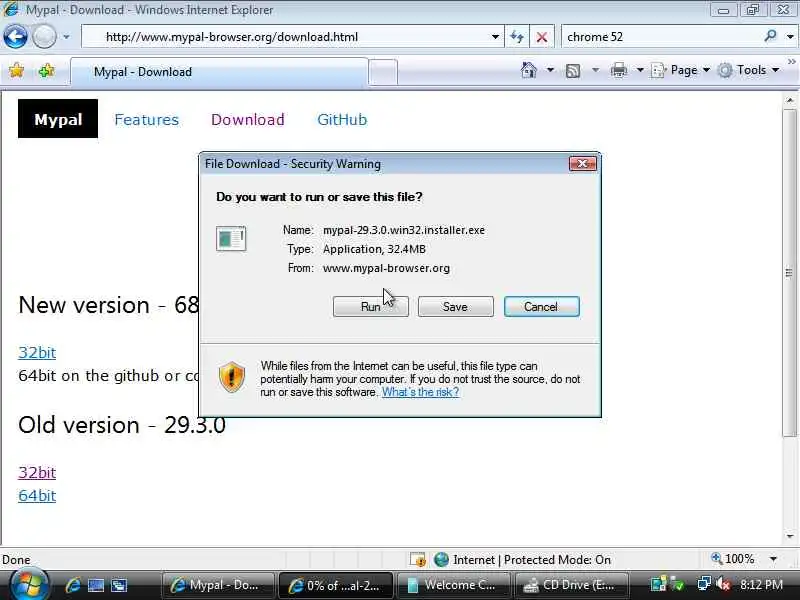Switch to Mypal - Do... taskbar button
This screenshot has height=600, width=800.
(218, 585)
